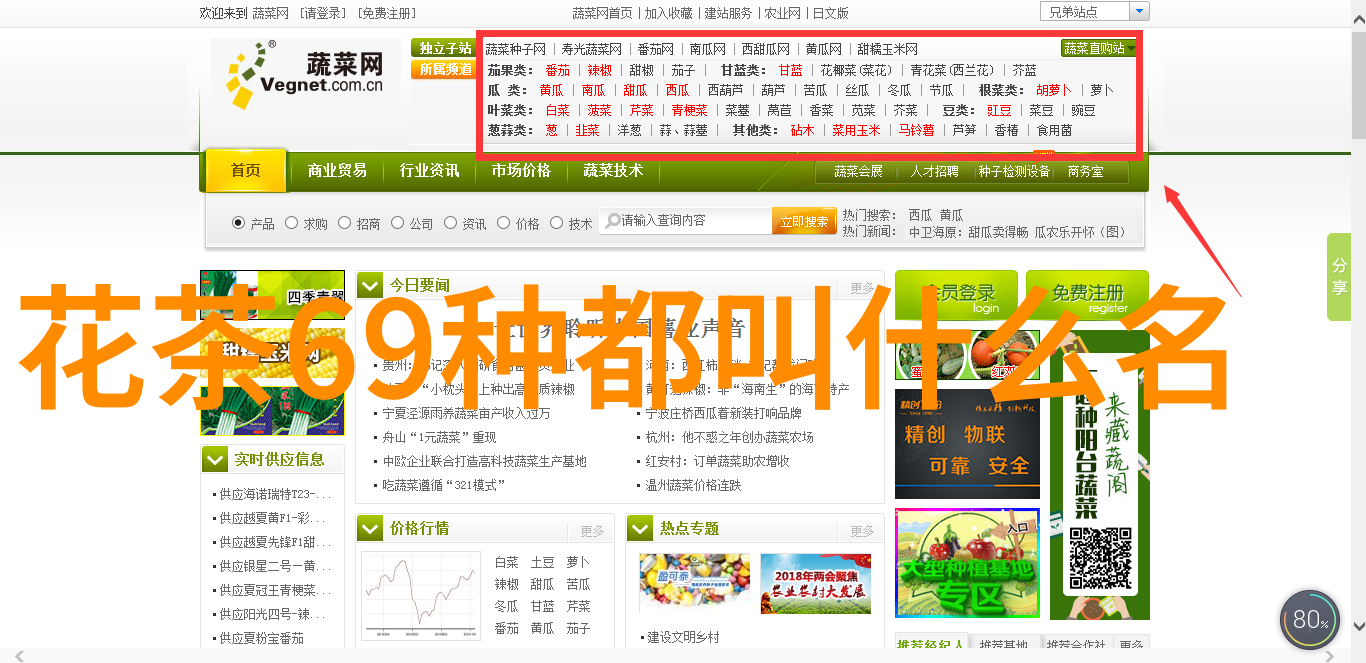Click the QR code image in the banner

coord(1100,558)
